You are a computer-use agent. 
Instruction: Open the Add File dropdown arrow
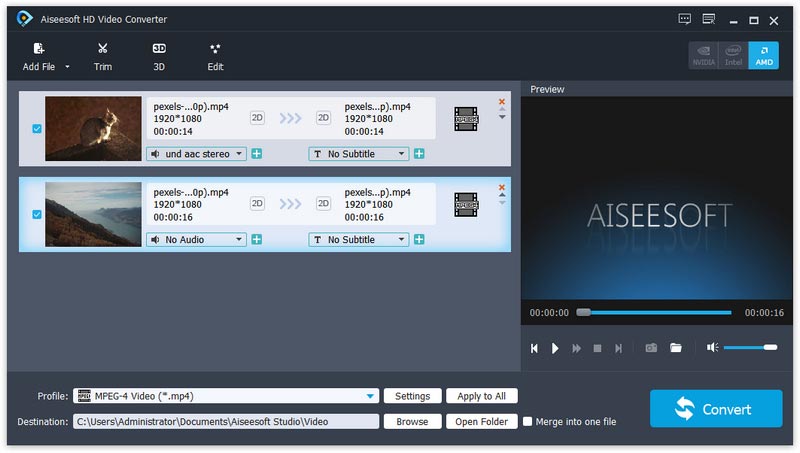click(67, 67)
